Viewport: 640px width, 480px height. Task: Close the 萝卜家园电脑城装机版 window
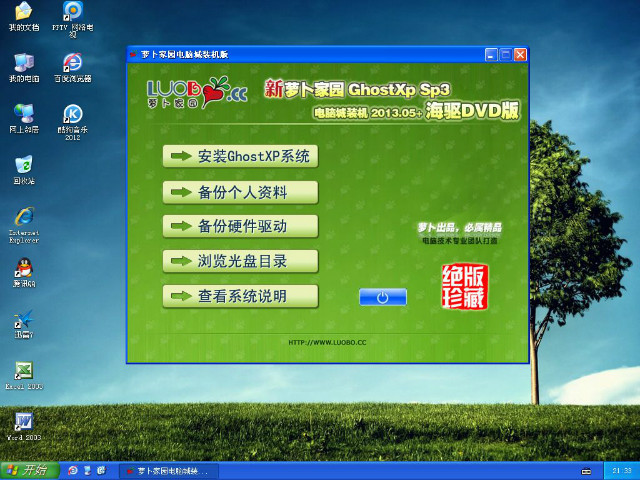point(520,55)
